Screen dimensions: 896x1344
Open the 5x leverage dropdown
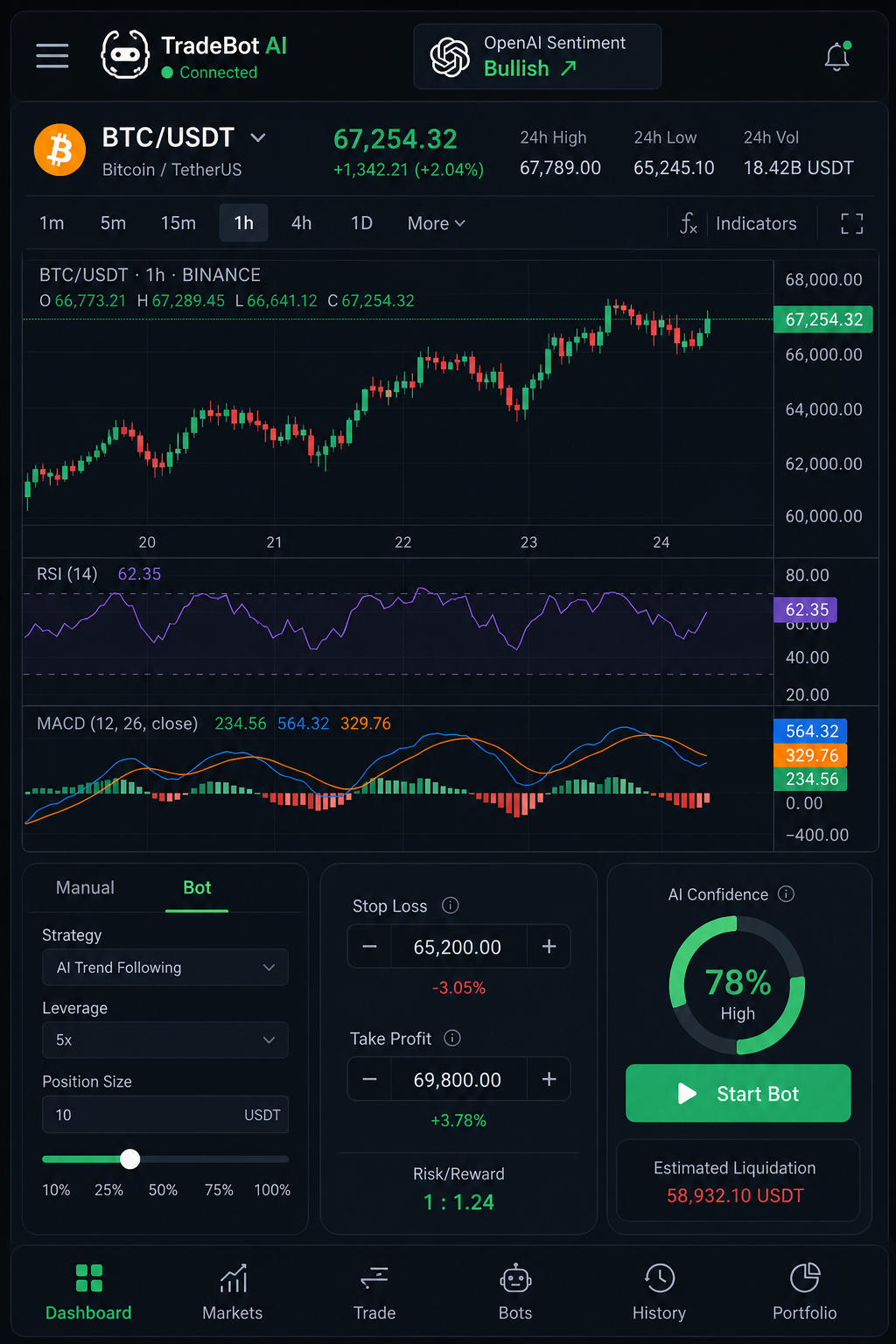[165, 1039]
